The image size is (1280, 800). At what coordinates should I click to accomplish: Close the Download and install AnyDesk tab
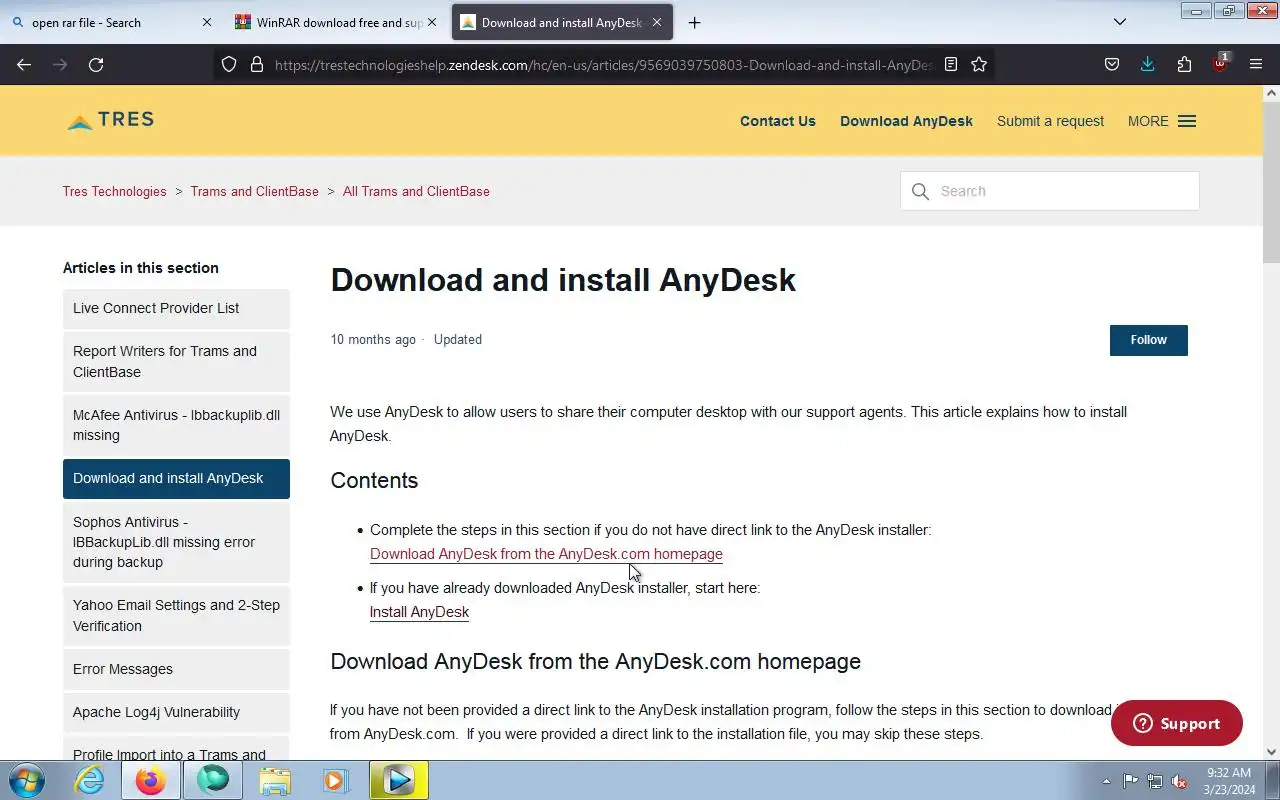pyautogui.click(x=657, y=22)
